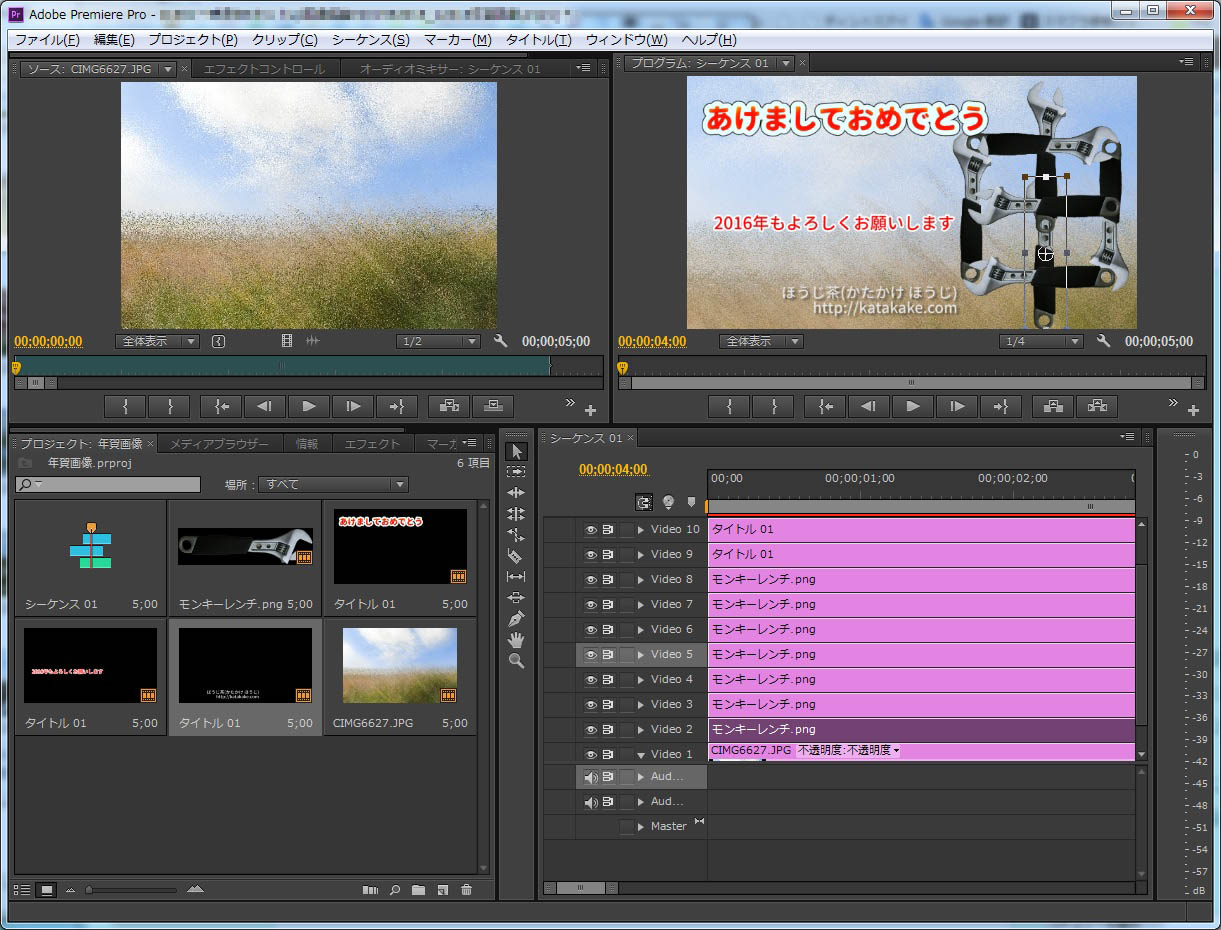Play the program monitor sequence
The image size is (1221, 930).
coord(912,406)
